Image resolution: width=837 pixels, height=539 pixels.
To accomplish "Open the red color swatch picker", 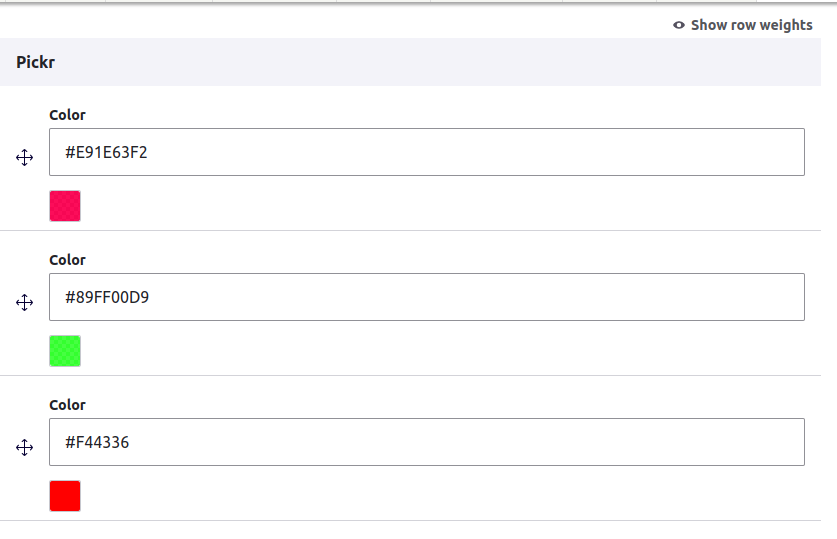I will [65, 496].
